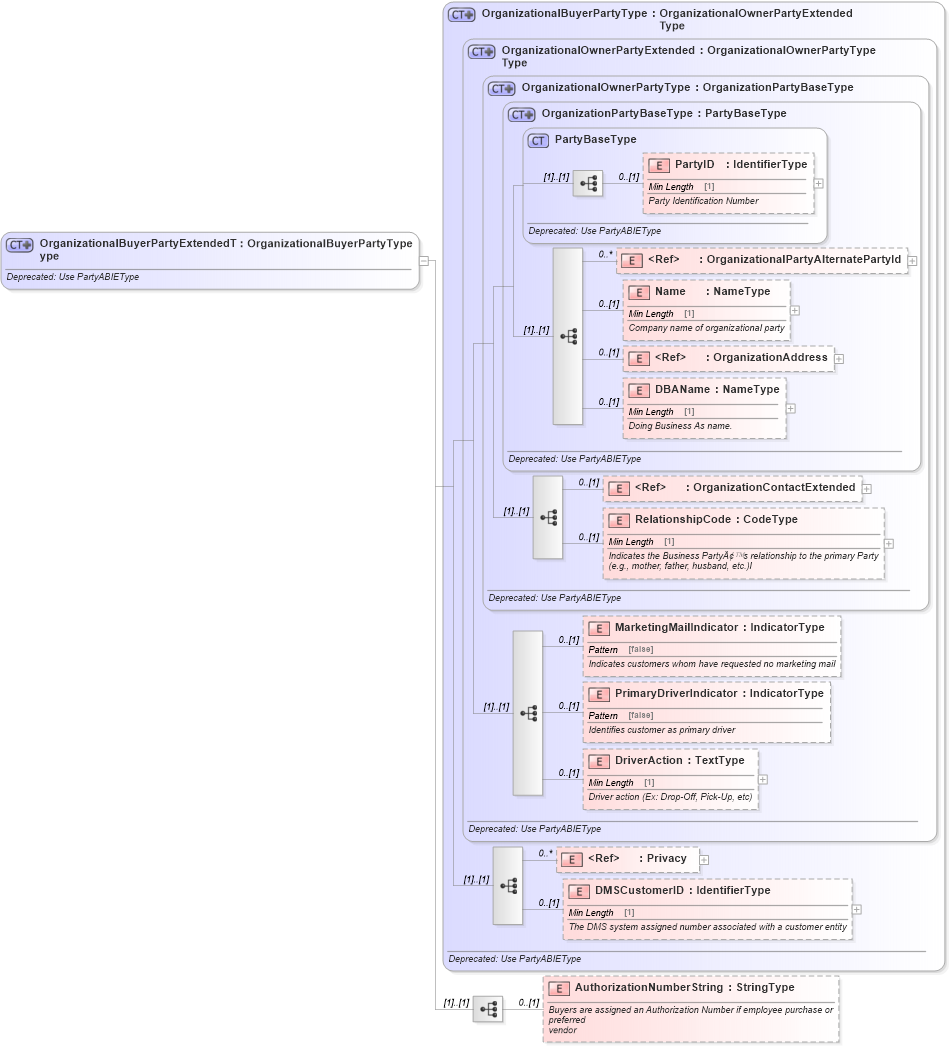
Task: Click the compositor icon beside AuthorizationNumberString
Action: (489, 1009)
